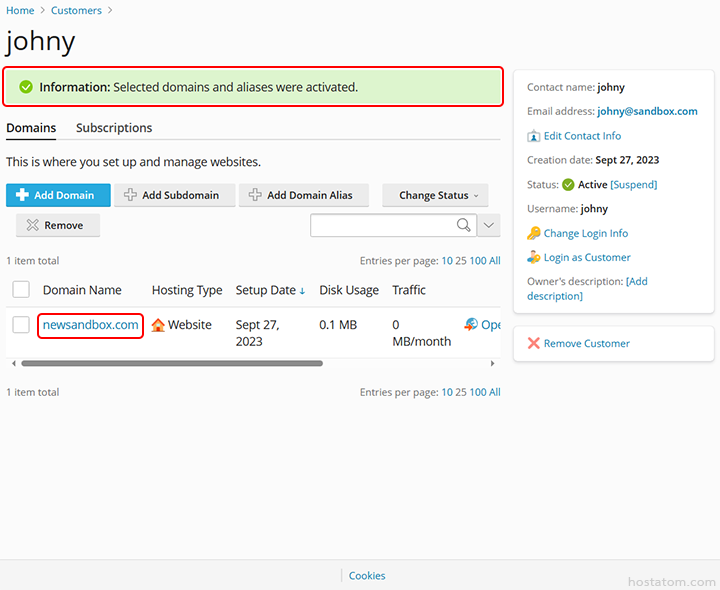This screenshot has height=590, width=720.
Task: Click inside the domain search field
Action: pos(382,225)
